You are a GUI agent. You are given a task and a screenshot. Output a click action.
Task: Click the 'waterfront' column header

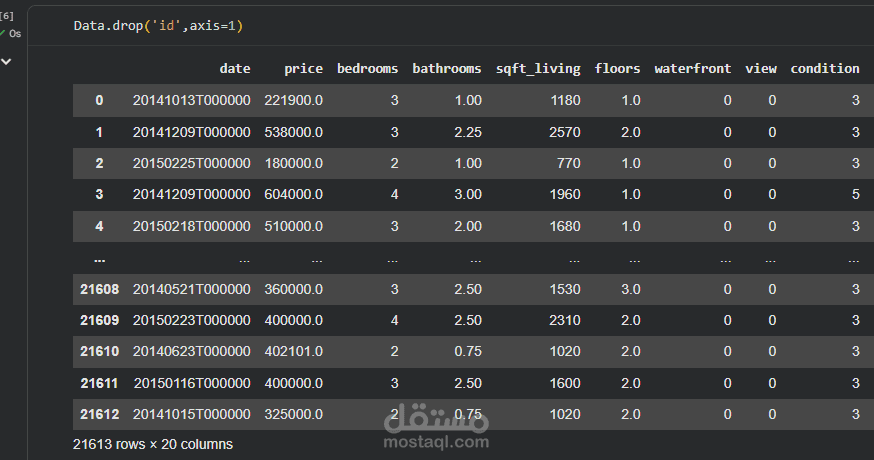tap(692, 69)
